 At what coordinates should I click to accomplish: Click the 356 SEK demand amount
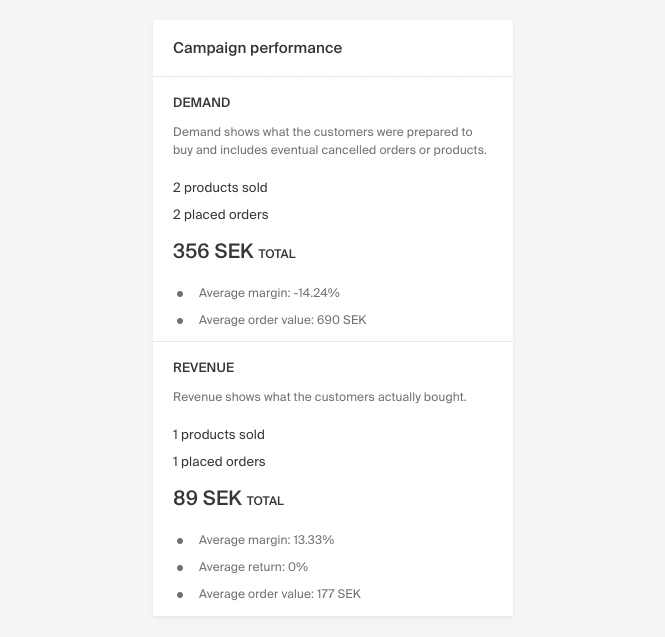[213, 252]
